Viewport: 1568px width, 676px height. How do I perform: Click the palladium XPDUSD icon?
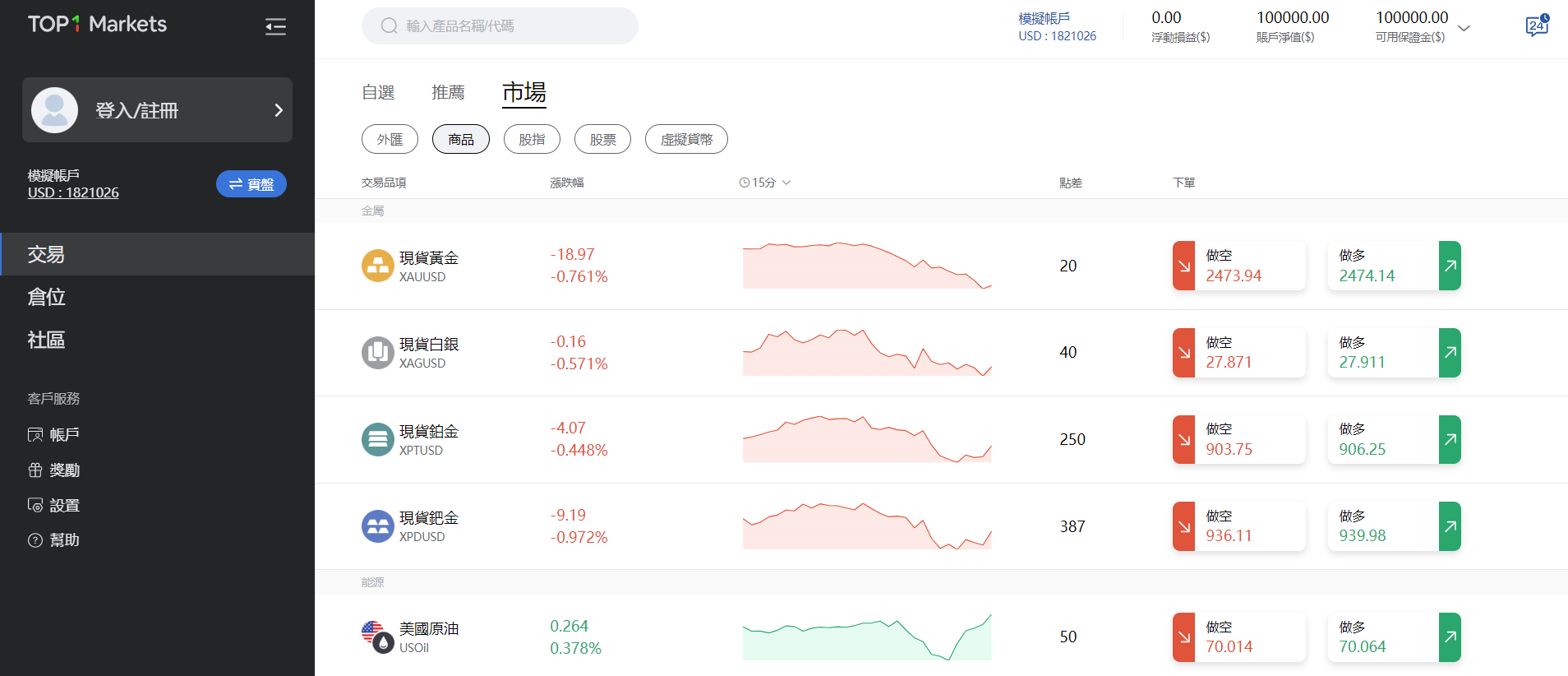pyautogui.click(x=378, y=526)
